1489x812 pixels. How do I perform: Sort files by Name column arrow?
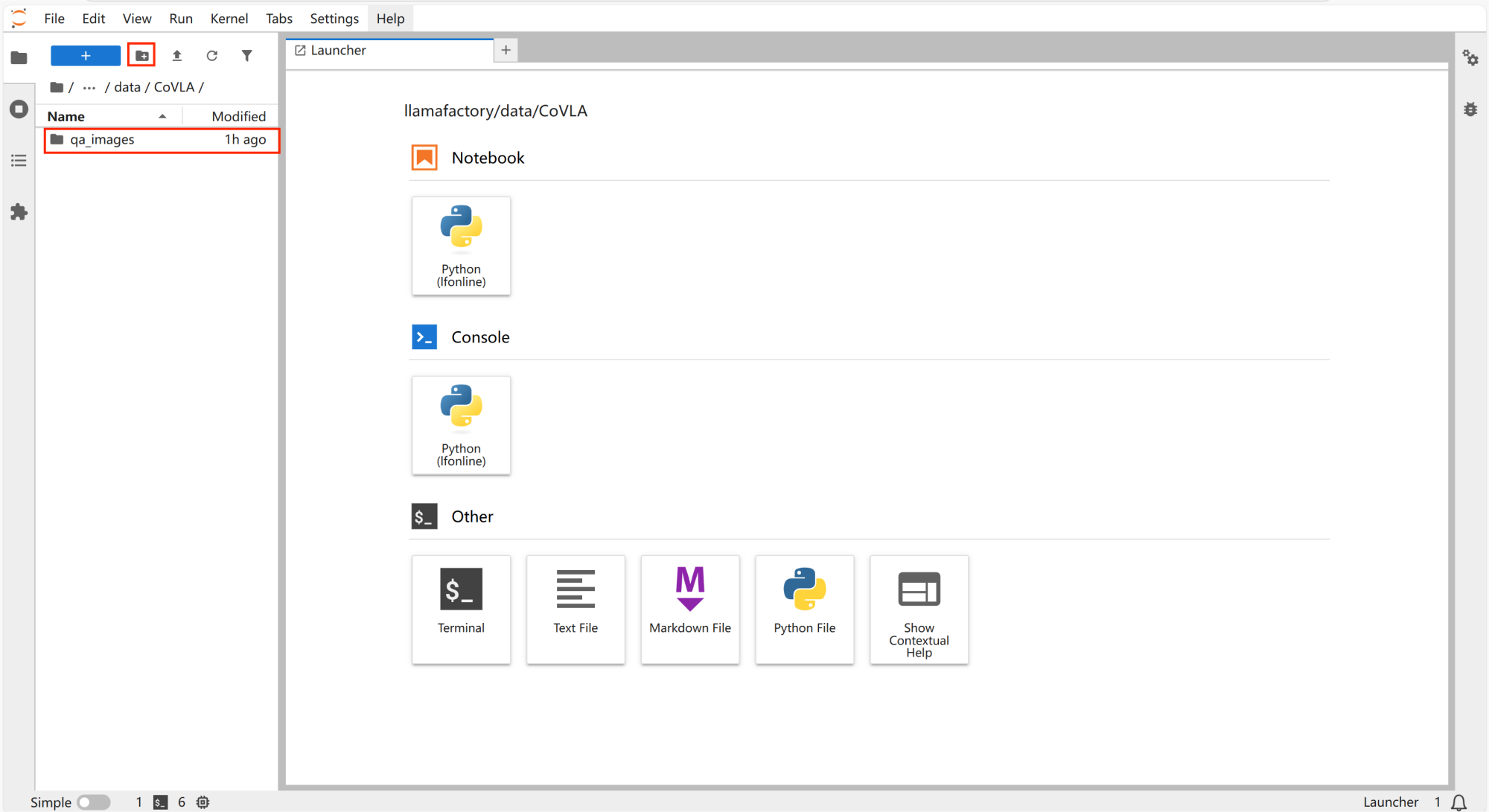(162, 116)
